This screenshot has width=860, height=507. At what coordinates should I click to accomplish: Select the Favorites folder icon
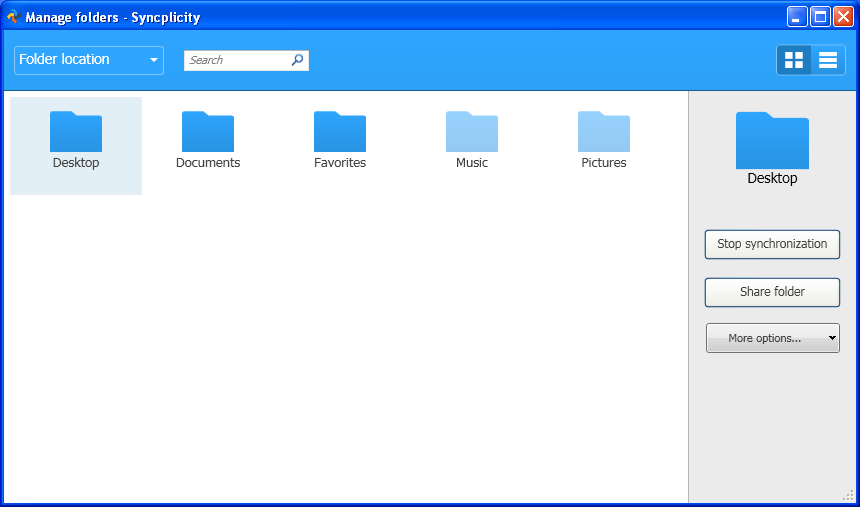(340, 132)
